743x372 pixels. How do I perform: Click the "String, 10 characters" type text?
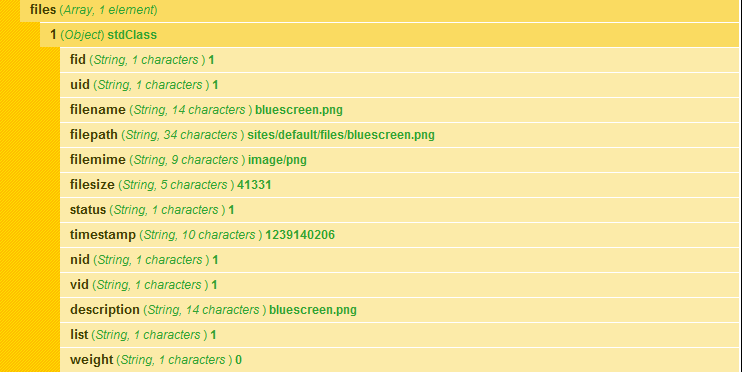tap(201, 235)
